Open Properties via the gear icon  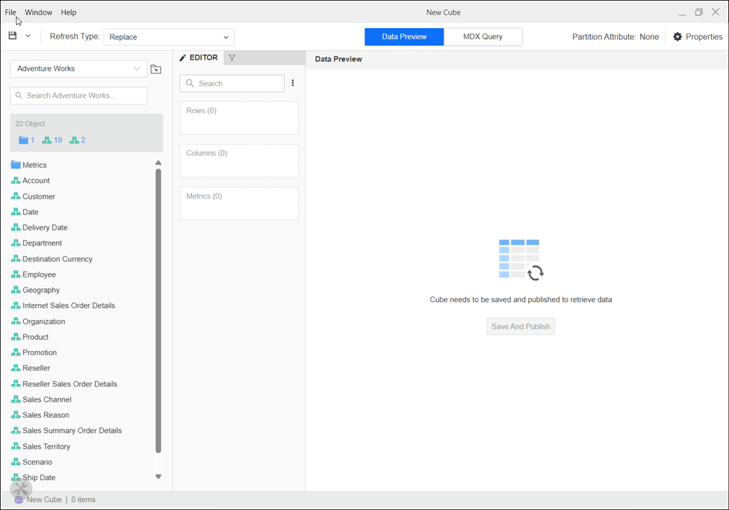677,37
